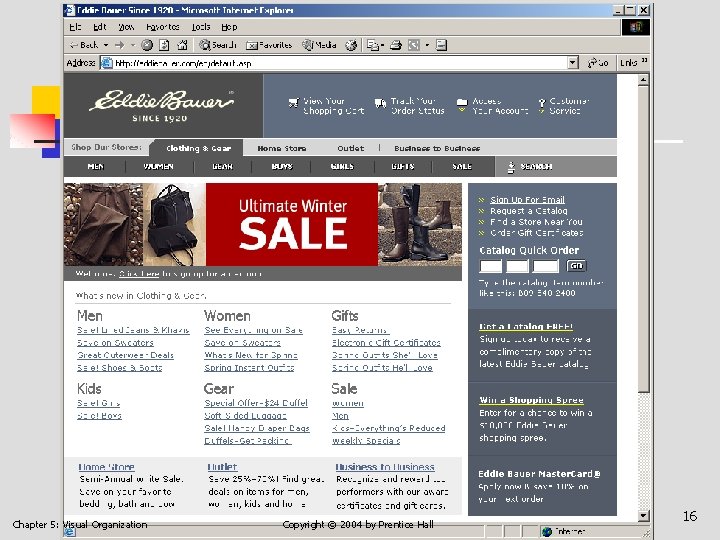Click the Request a Catalog link
This screenshot has width=720, height=540.
[x=529, y=211]
